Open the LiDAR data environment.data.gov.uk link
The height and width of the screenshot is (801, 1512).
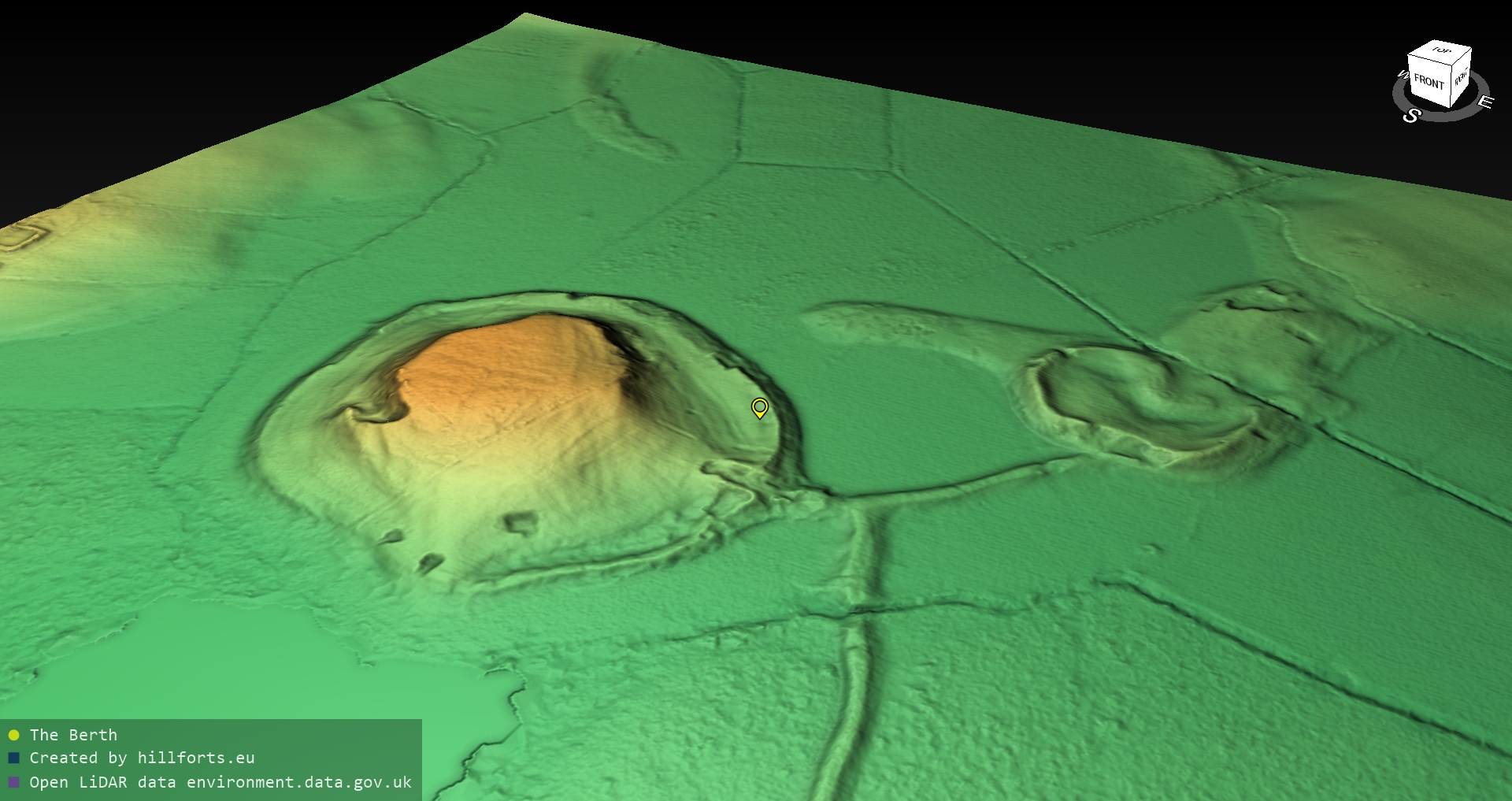220,782
